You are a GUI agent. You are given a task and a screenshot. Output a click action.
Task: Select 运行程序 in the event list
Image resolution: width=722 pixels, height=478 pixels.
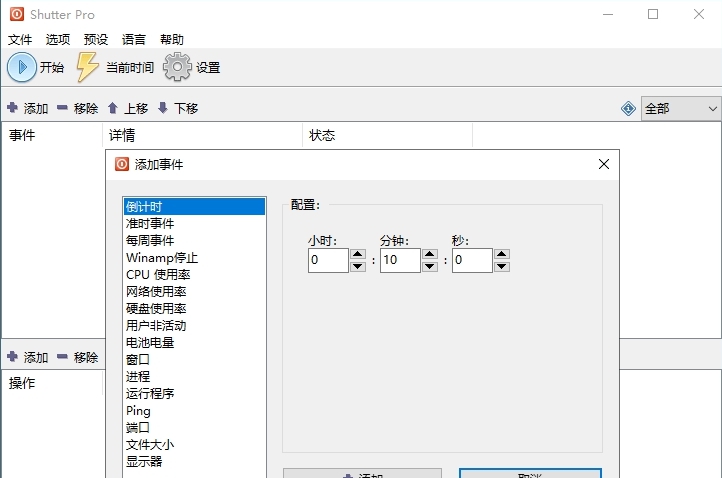tap(194, 393)
